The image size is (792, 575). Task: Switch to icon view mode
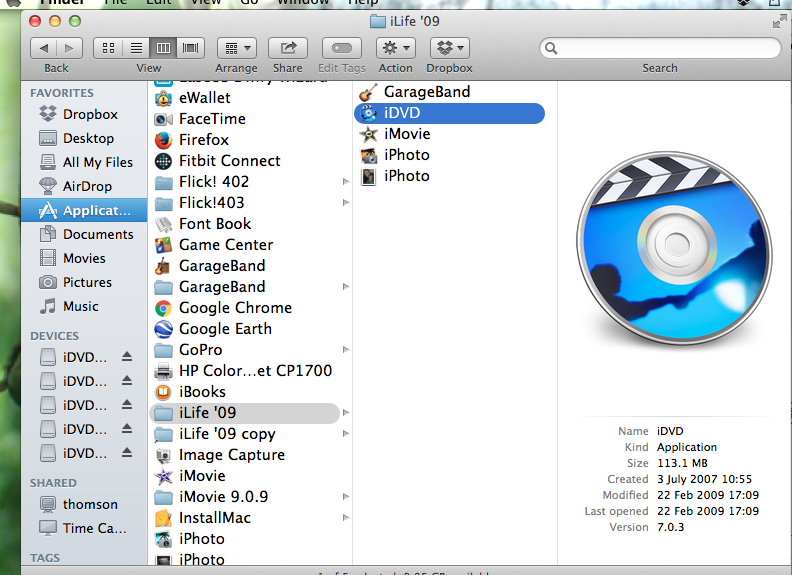click(108, 48)
